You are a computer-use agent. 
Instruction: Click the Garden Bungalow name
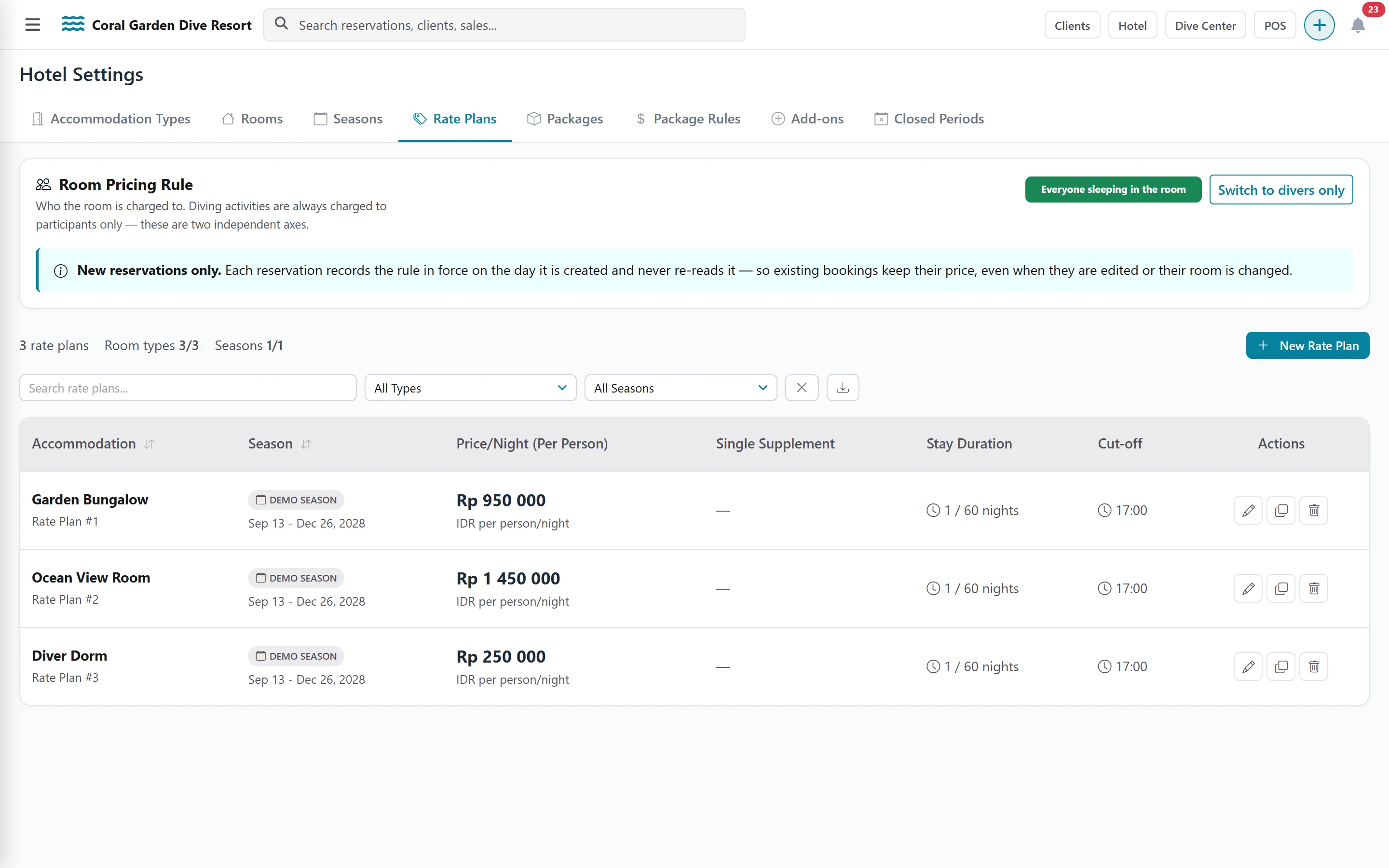(x=90, y=500)
